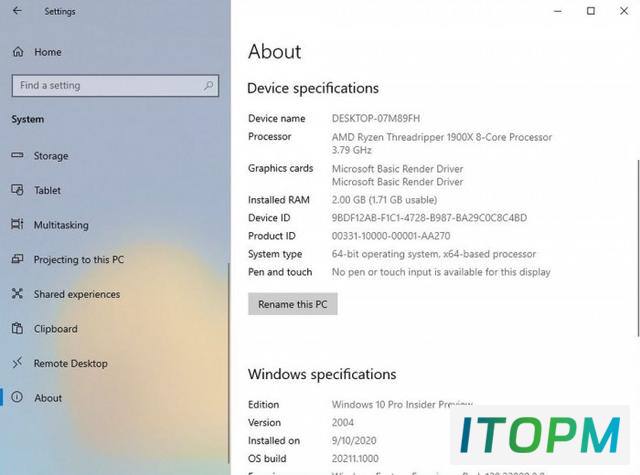
Task: Open Projecting to this PC settings
Action: [x=79, y=260]
